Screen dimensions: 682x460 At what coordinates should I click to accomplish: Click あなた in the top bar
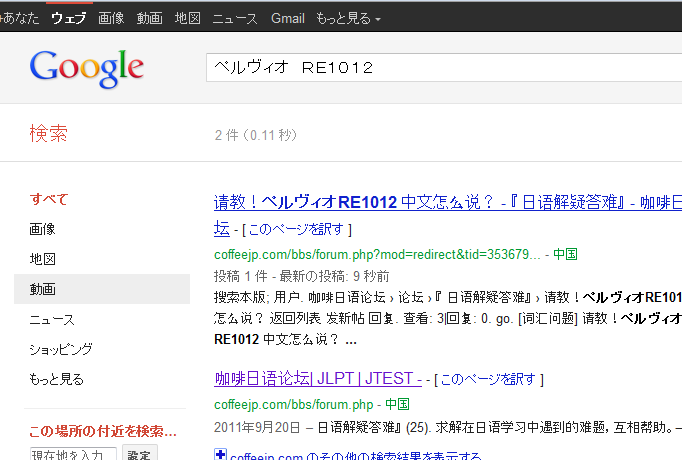pyautogui.click(x=20, y=18)
